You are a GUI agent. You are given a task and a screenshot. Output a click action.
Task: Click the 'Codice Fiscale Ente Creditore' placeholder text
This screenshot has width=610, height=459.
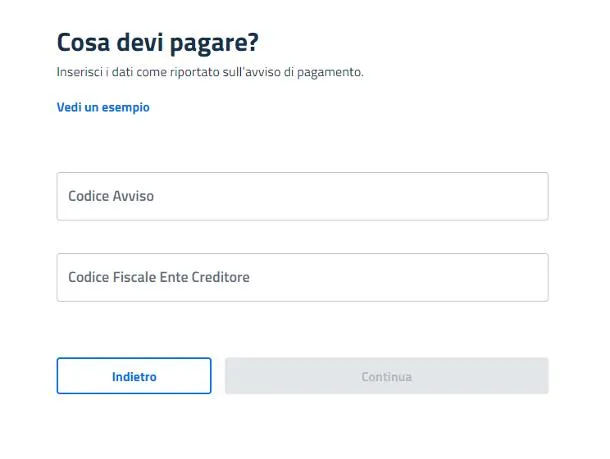click(159, 277)
